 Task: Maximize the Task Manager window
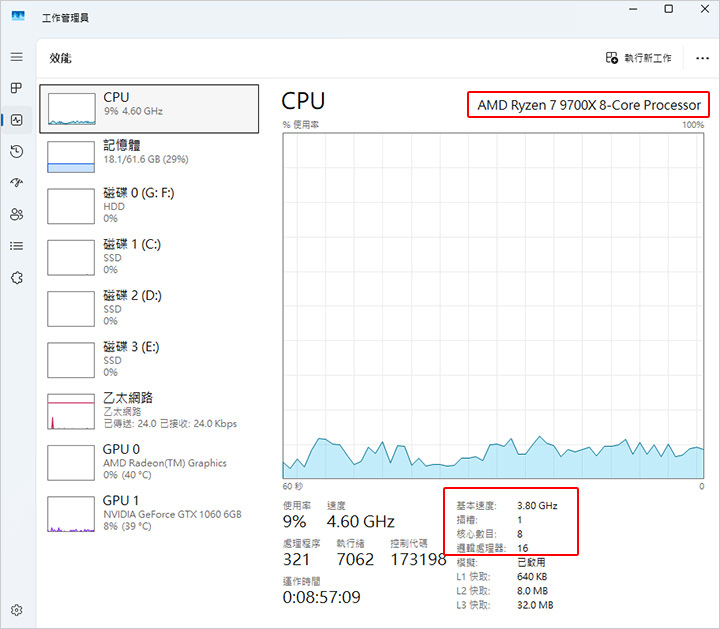669,9
